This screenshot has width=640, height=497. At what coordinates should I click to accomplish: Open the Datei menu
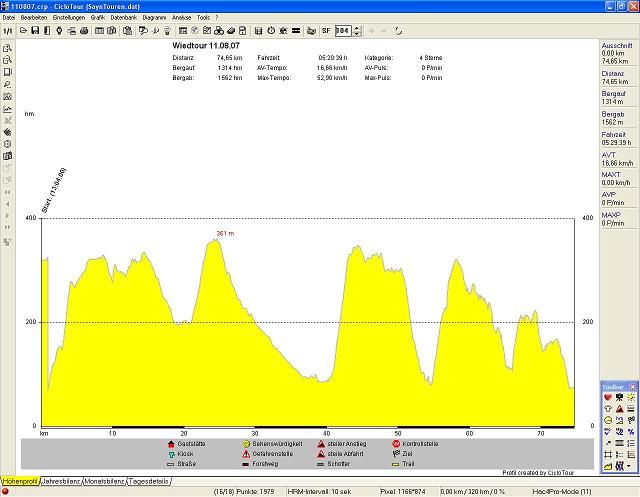[x=8, y=18]
